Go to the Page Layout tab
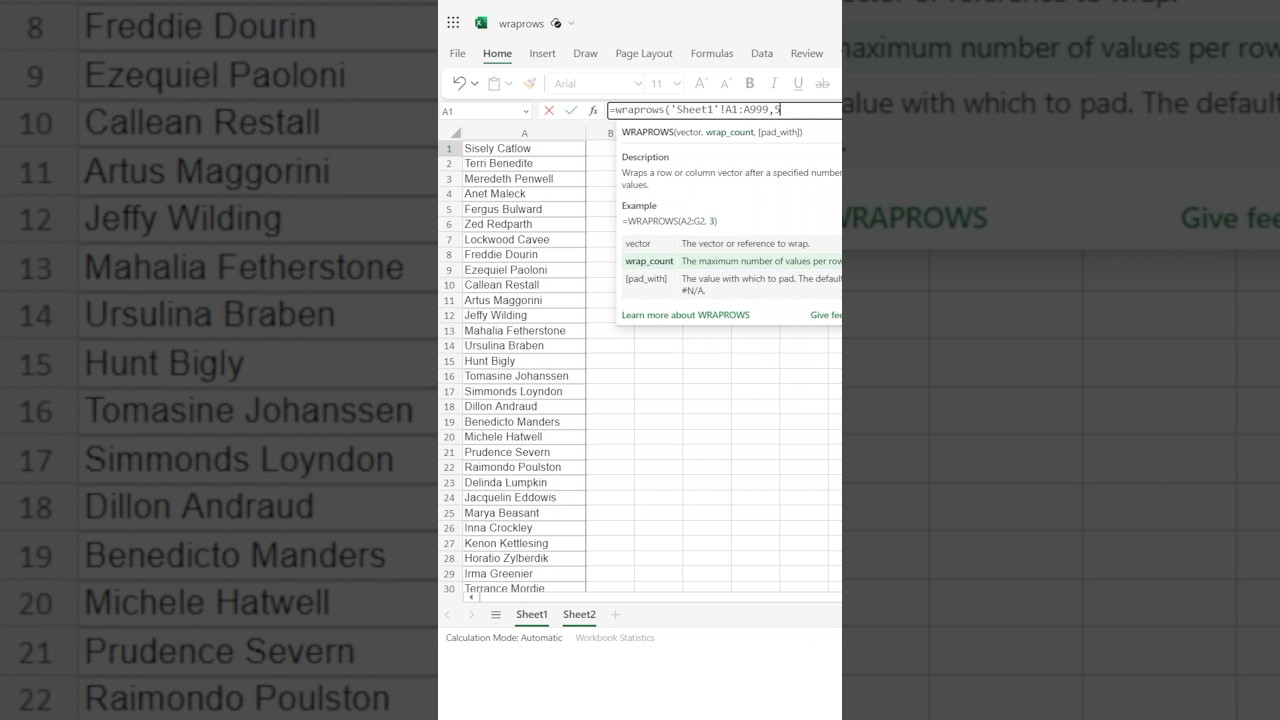Viewport: 1280px width, 720px height. point(644,53)
